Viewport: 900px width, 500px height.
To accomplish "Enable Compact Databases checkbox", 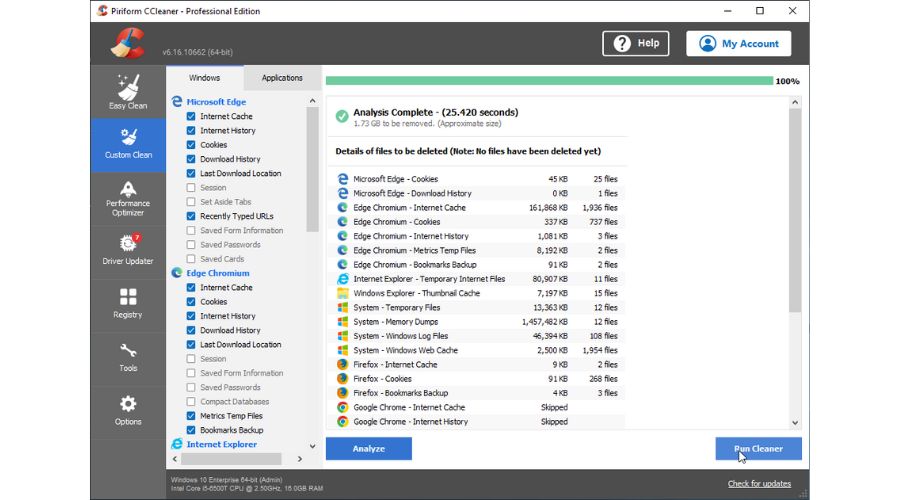I will pos(191,401).
